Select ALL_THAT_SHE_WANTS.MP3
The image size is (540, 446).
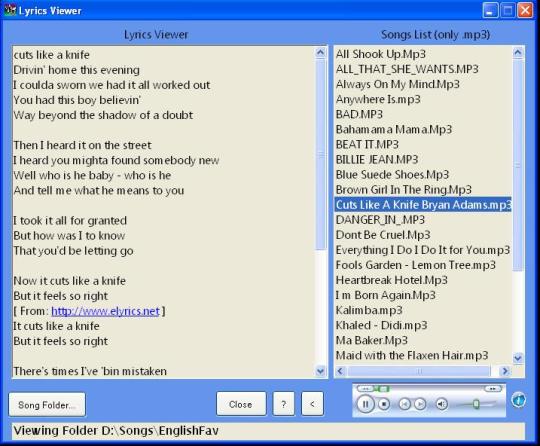pos(423,69)
